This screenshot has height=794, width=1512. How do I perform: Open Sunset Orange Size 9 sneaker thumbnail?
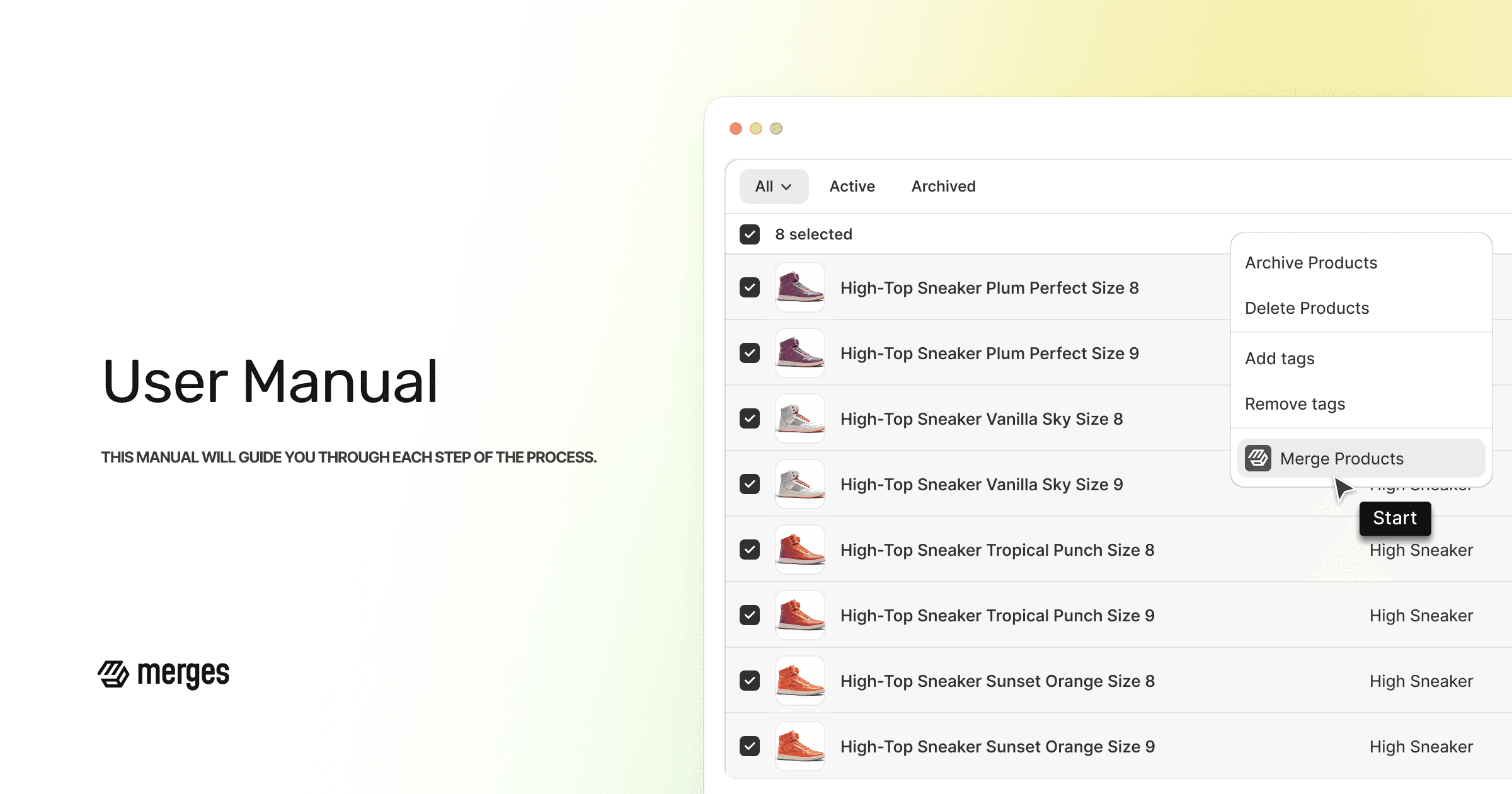tap(800, 746)
